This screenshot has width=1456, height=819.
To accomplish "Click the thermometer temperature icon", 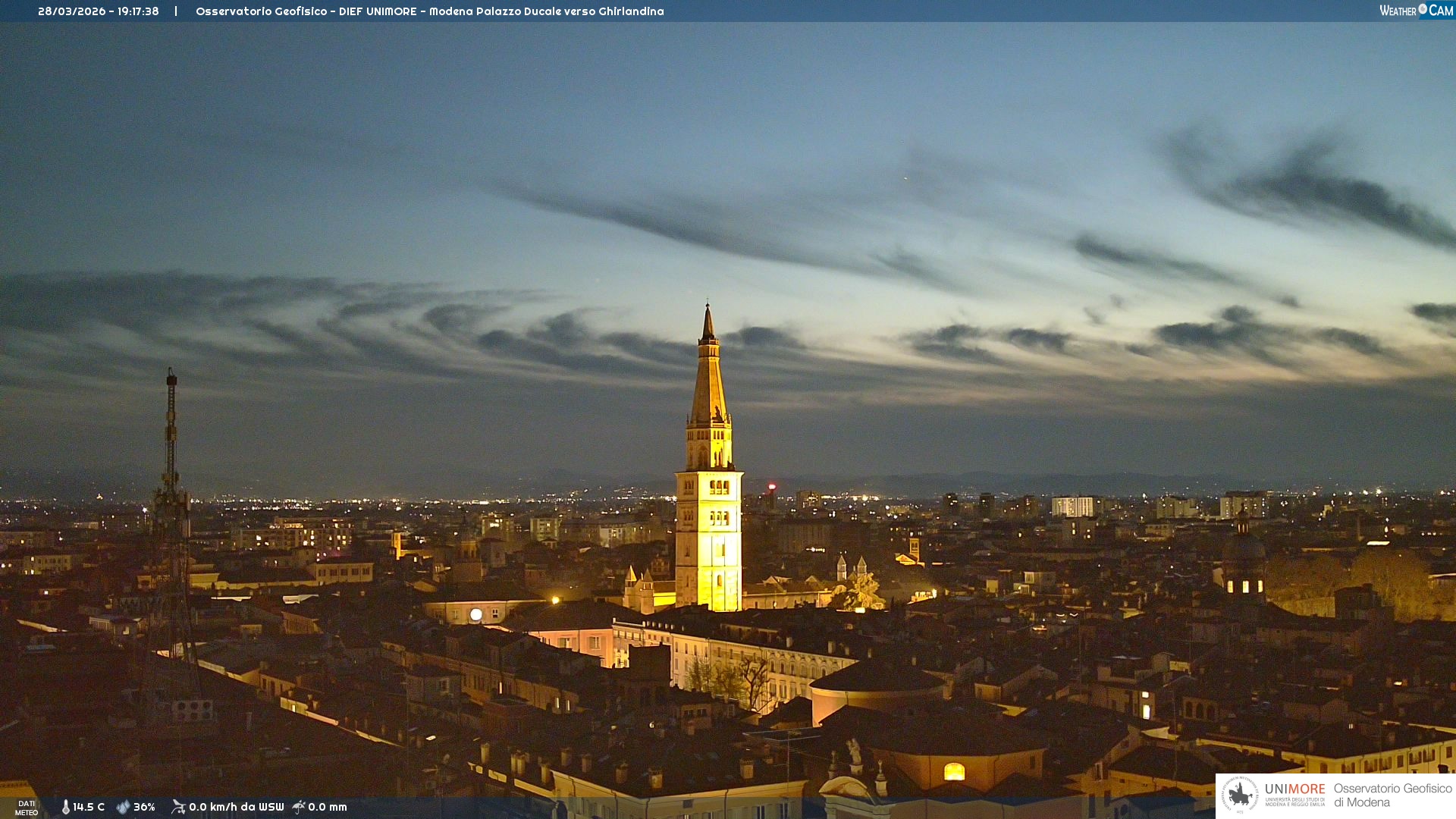I will point(65,807).
